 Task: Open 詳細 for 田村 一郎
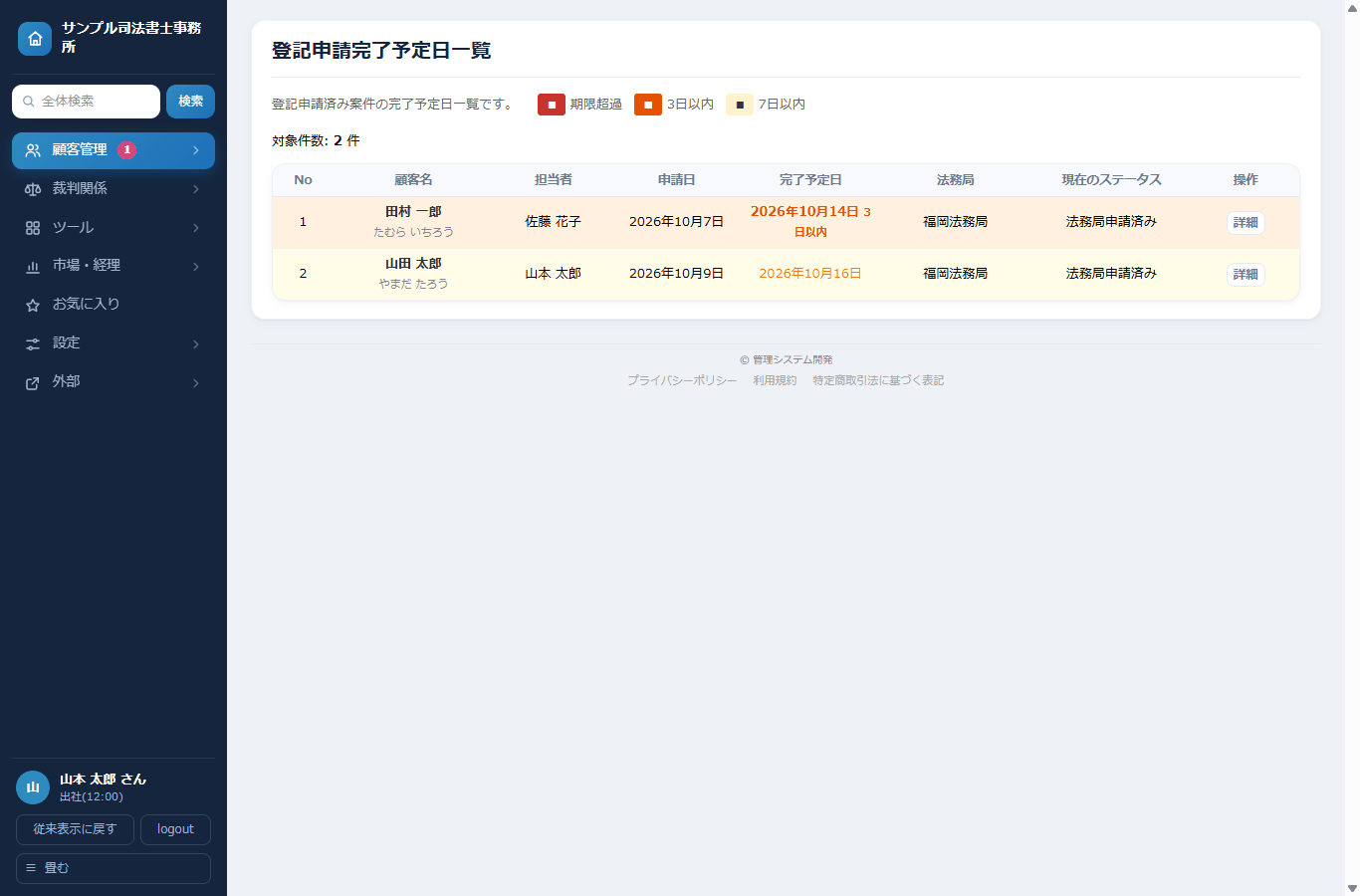(x=1246, y=222)
